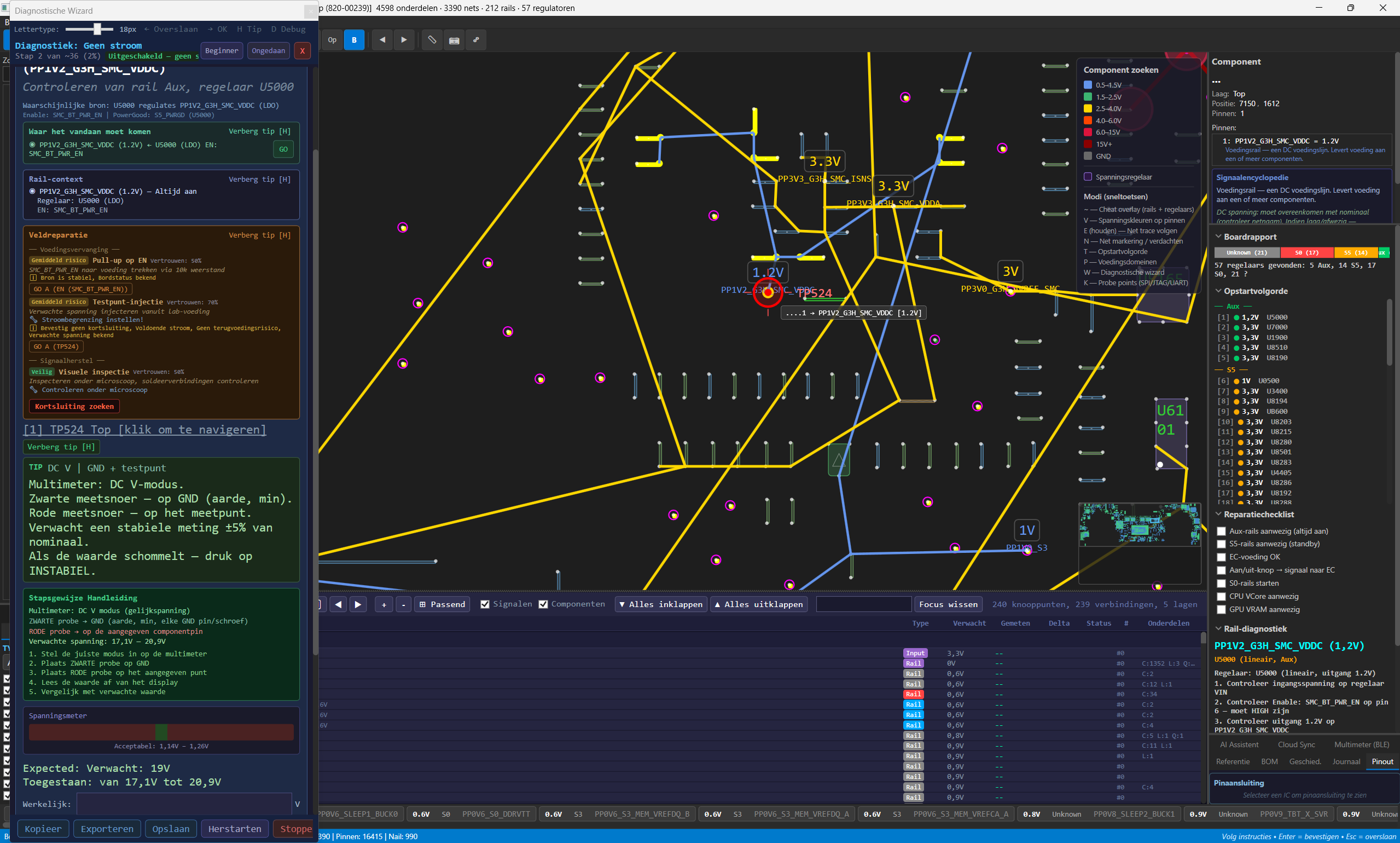
Task: Uncheck the Componenten checkbox
Action: (x=544, y=604)
